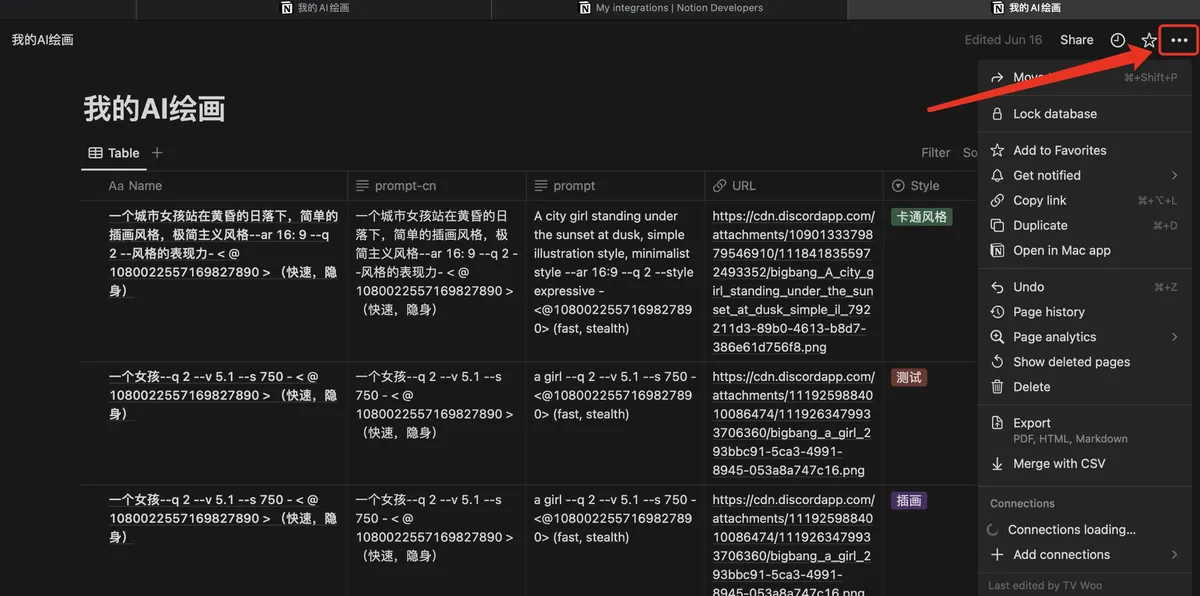1200x596 pixels.
Task: Select Duplicate from the page menu
Action: pos(1040,225)
